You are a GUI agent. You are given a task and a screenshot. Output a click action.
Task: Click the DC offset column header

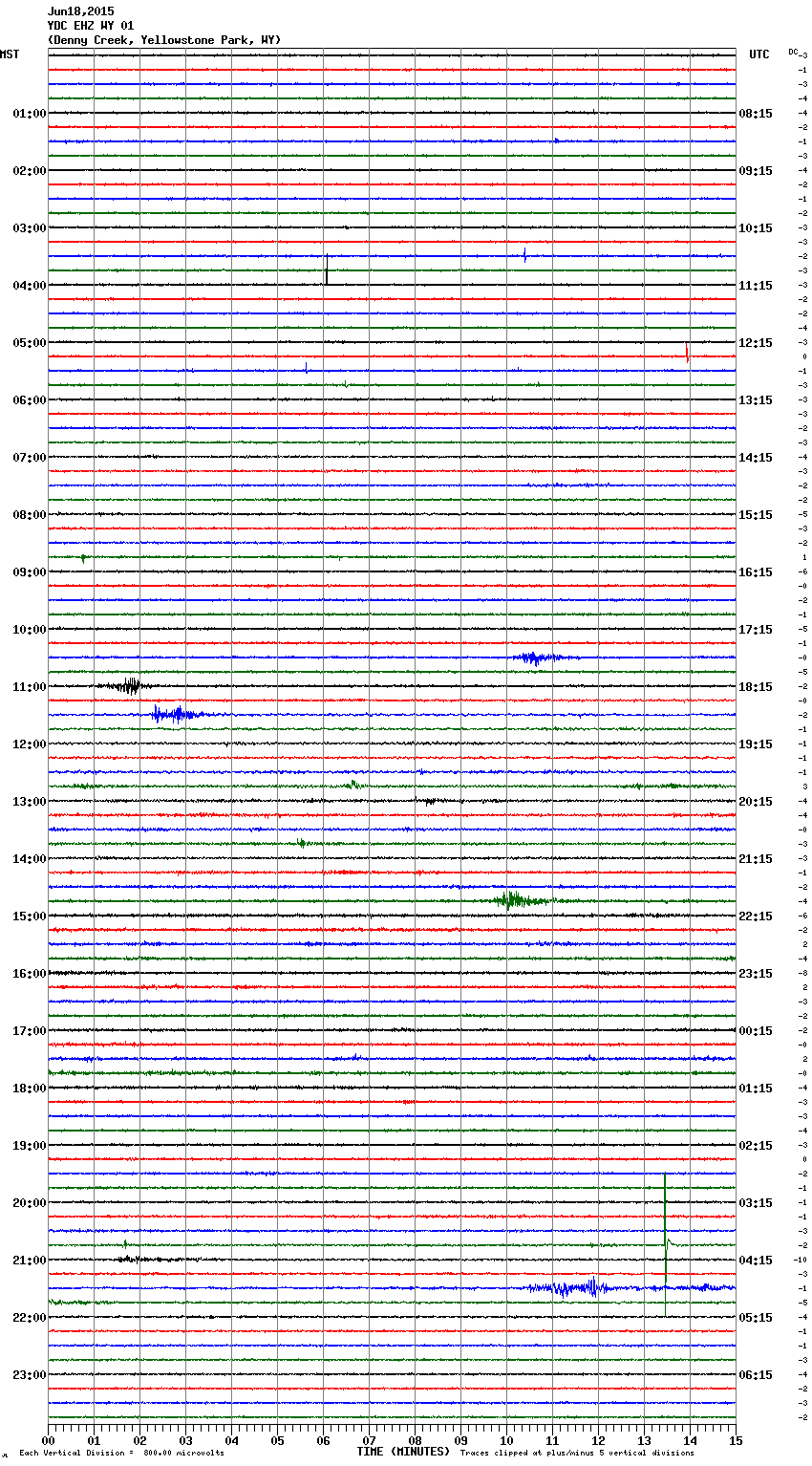(x=793, y=52)
